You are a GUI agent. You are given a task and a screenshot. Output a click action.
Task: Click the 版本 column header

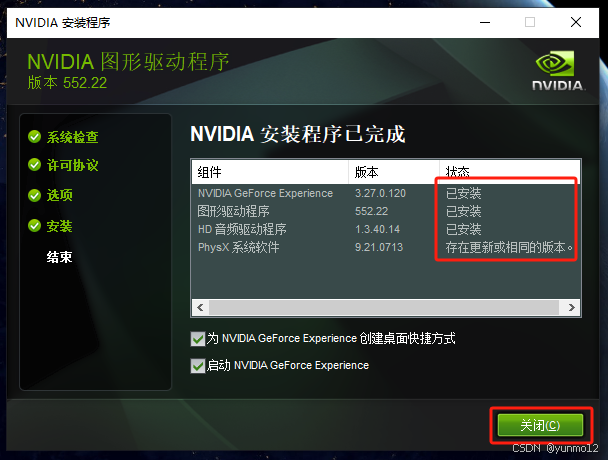tap(394, 172)
